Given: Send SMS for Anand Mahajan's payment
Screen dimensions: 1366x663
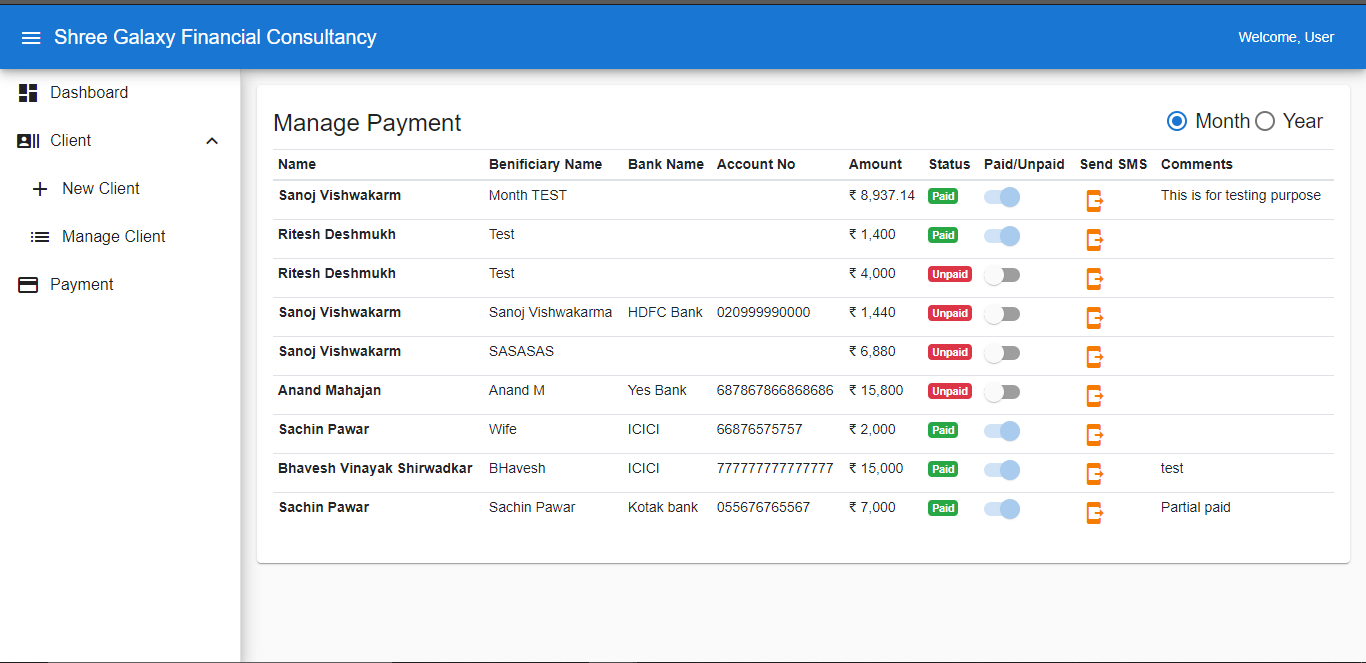Looking at the screenshot, I should (1094, 395).
